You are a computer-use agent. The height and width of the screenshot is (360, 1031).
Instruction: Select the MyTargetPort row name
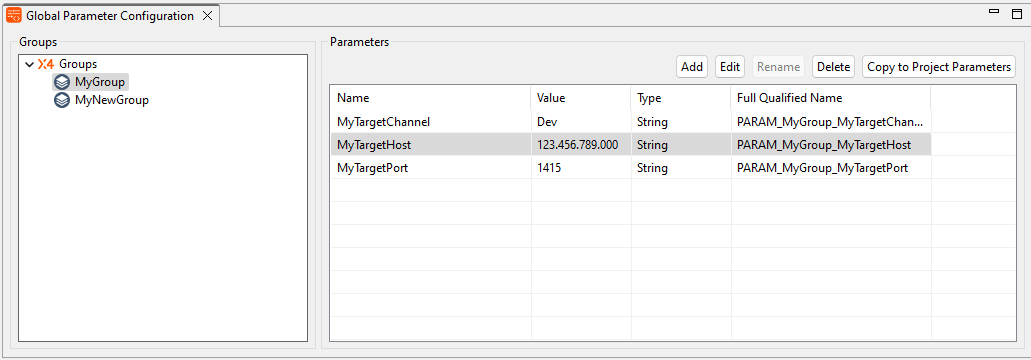(372, 168)
